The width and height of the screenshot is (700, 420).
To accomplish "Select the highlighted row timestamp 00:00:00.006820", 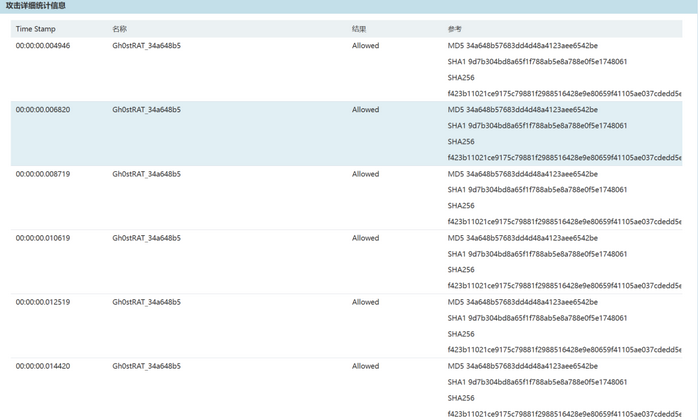I will 43,110.
